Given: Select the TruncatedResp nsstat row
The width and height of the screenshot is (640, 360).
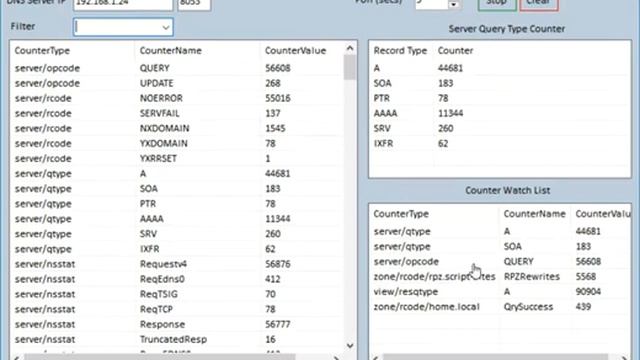Looking at the screenshot, I should 177,340.
